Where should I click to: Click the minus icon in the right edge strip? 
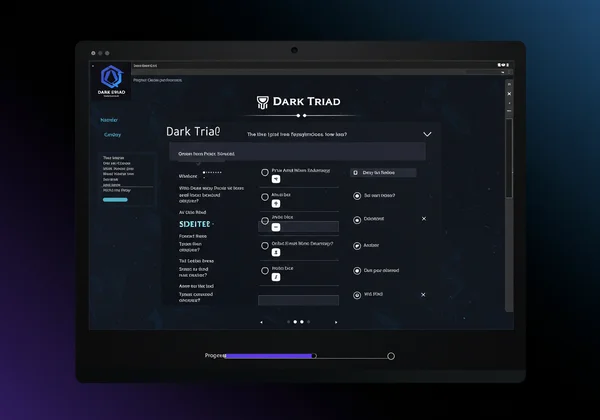click(509, 111)
